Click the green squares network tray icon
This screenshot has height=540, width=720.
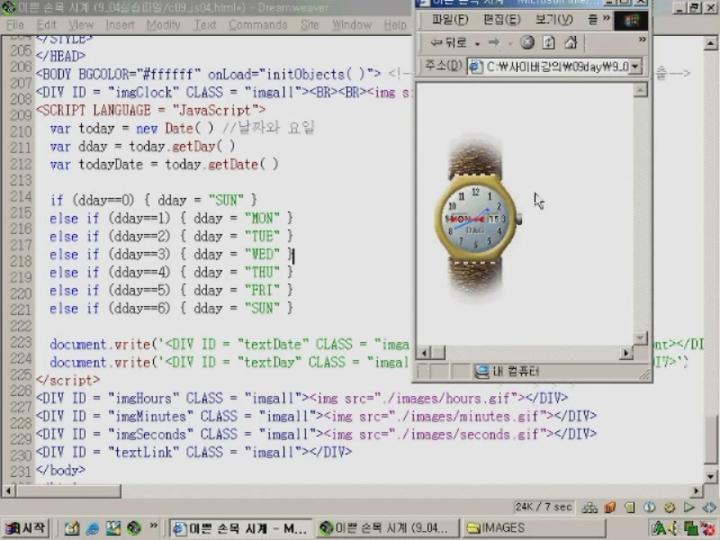691,529
